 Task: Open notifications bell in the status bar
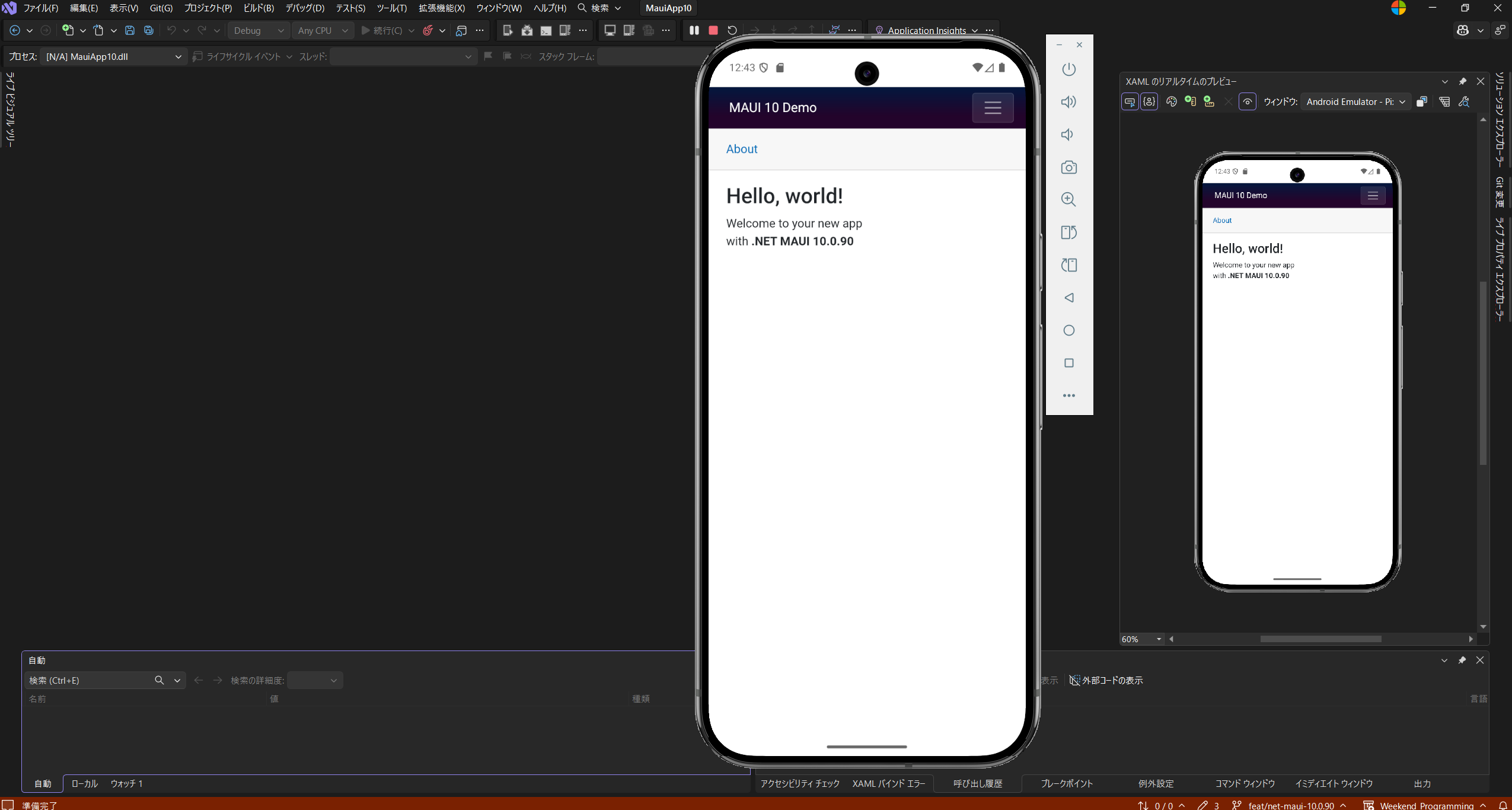coord(1503,805)
